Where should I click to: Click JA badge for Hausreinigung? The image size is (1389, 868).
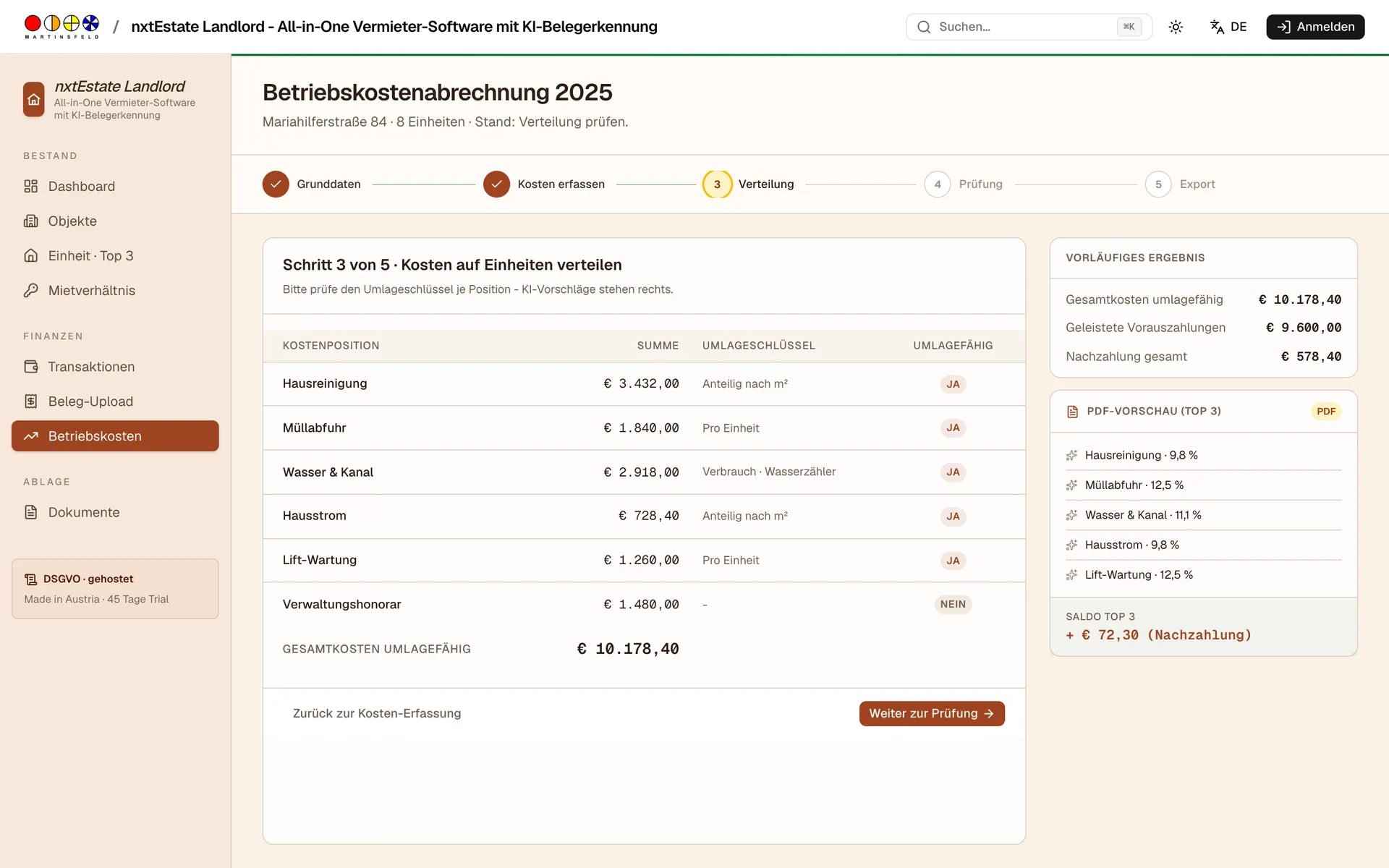pyautogui.click(x=953, y=384)
